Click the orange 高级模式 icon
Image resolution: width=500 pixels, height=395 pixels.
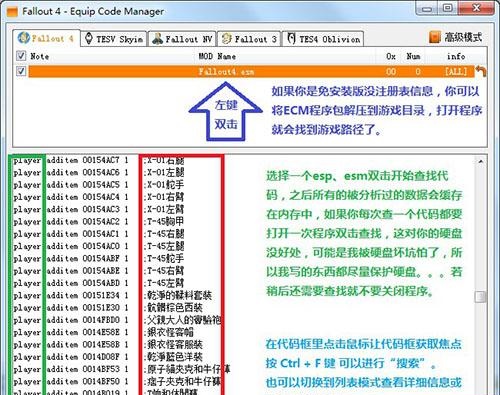435,37
